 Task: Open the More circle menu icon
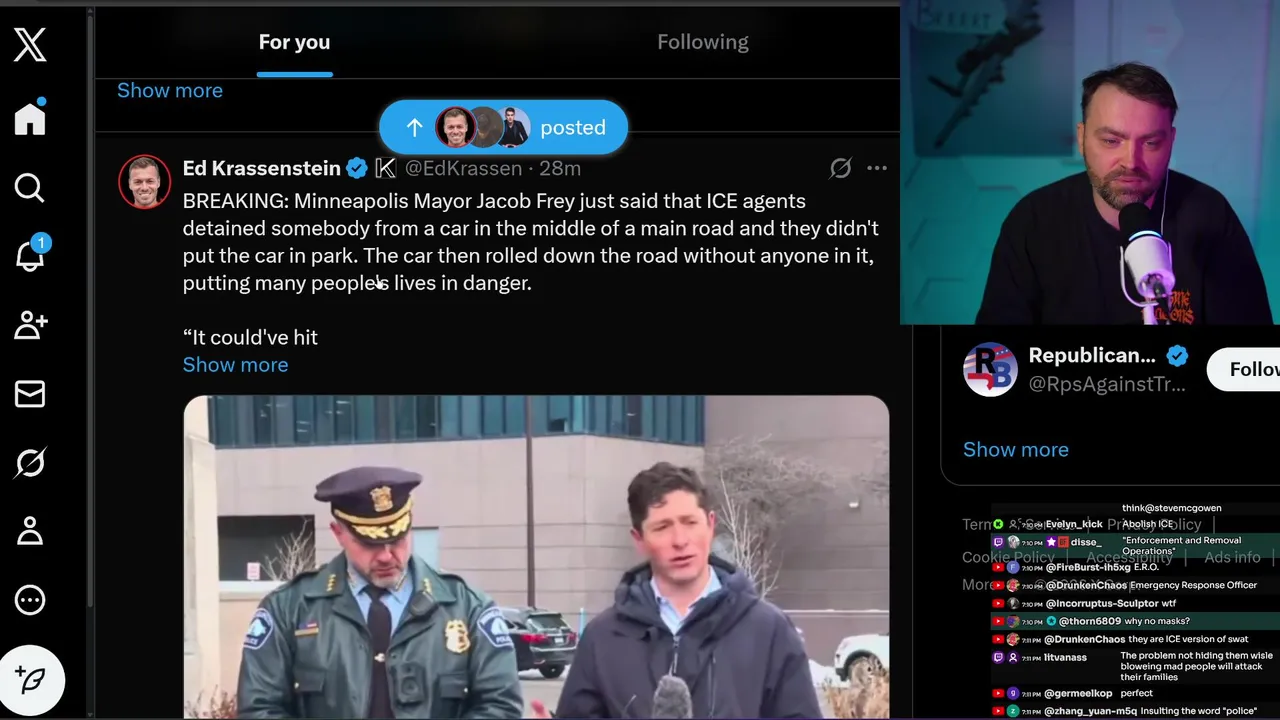coord(30,600)
